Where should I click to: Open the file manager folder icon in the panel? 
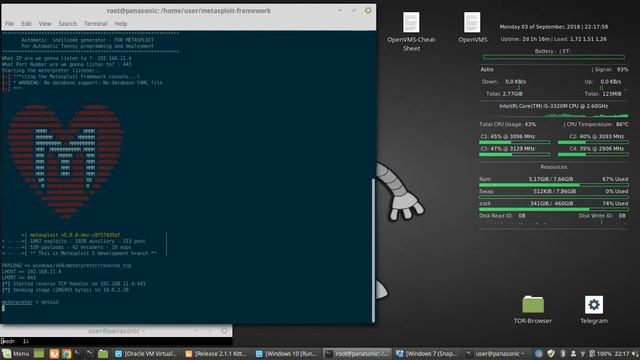tap(103, 353)
